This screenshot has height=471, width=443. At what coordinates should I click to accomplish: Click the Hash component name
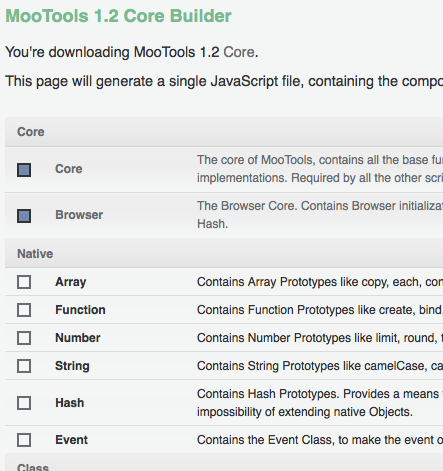coord(70,403)
